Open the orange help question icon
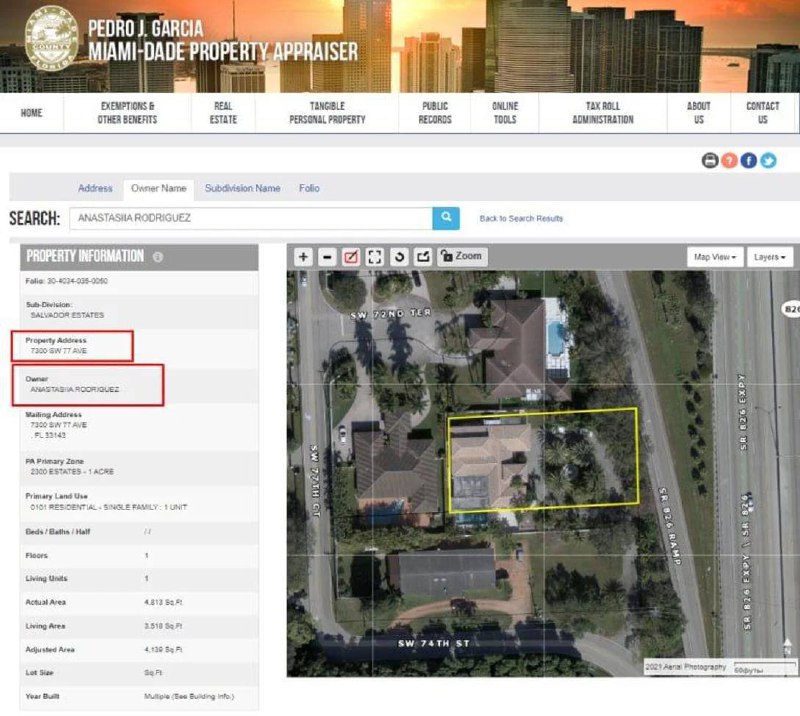Screen dimensions: 800x716 [x=729, y=160]
